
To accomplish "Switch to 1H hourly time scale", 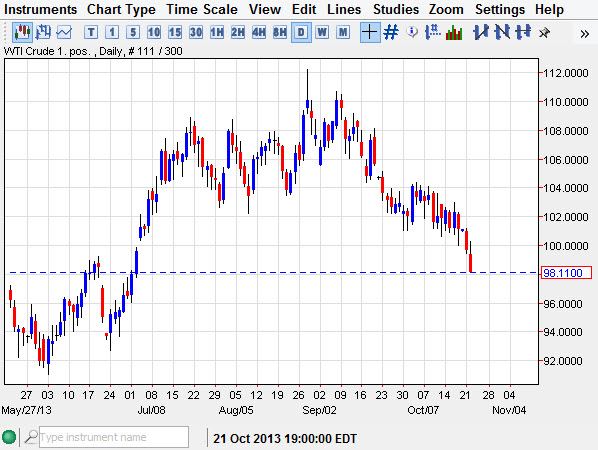I will pyautogui.click(x=217, y=32).
